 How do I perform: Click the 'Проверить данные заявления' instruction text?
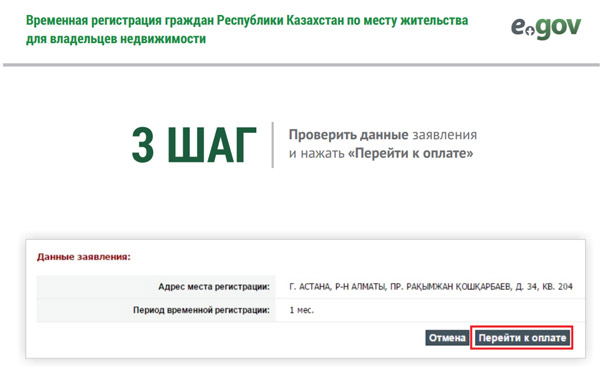(x=383, y=135)
